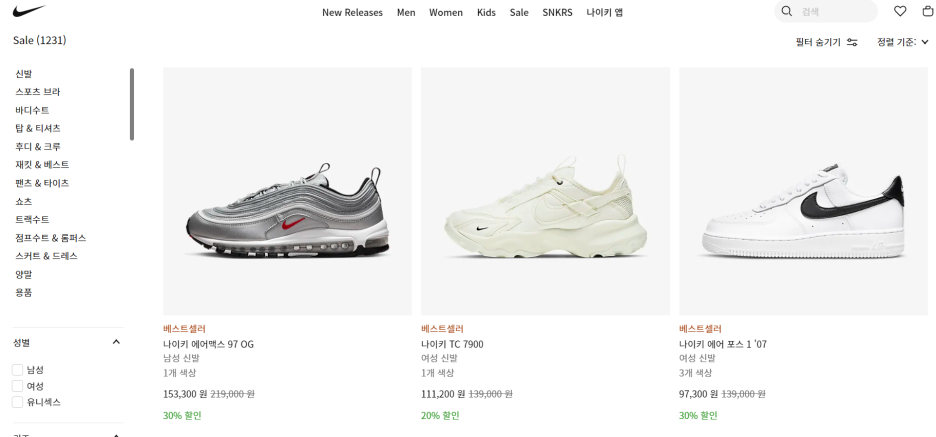
Task: Open the New Releases menu
Action: 352,13
